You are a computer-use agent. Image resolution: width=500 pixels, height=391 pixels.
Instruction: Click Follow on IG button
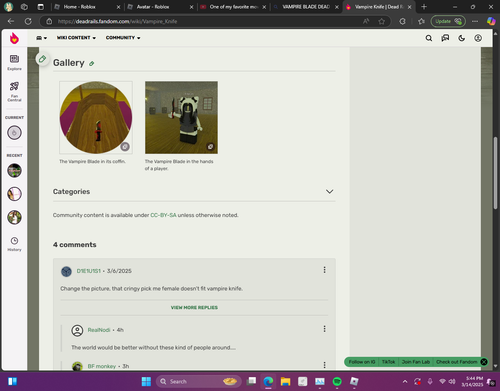(x=362, y=362)
